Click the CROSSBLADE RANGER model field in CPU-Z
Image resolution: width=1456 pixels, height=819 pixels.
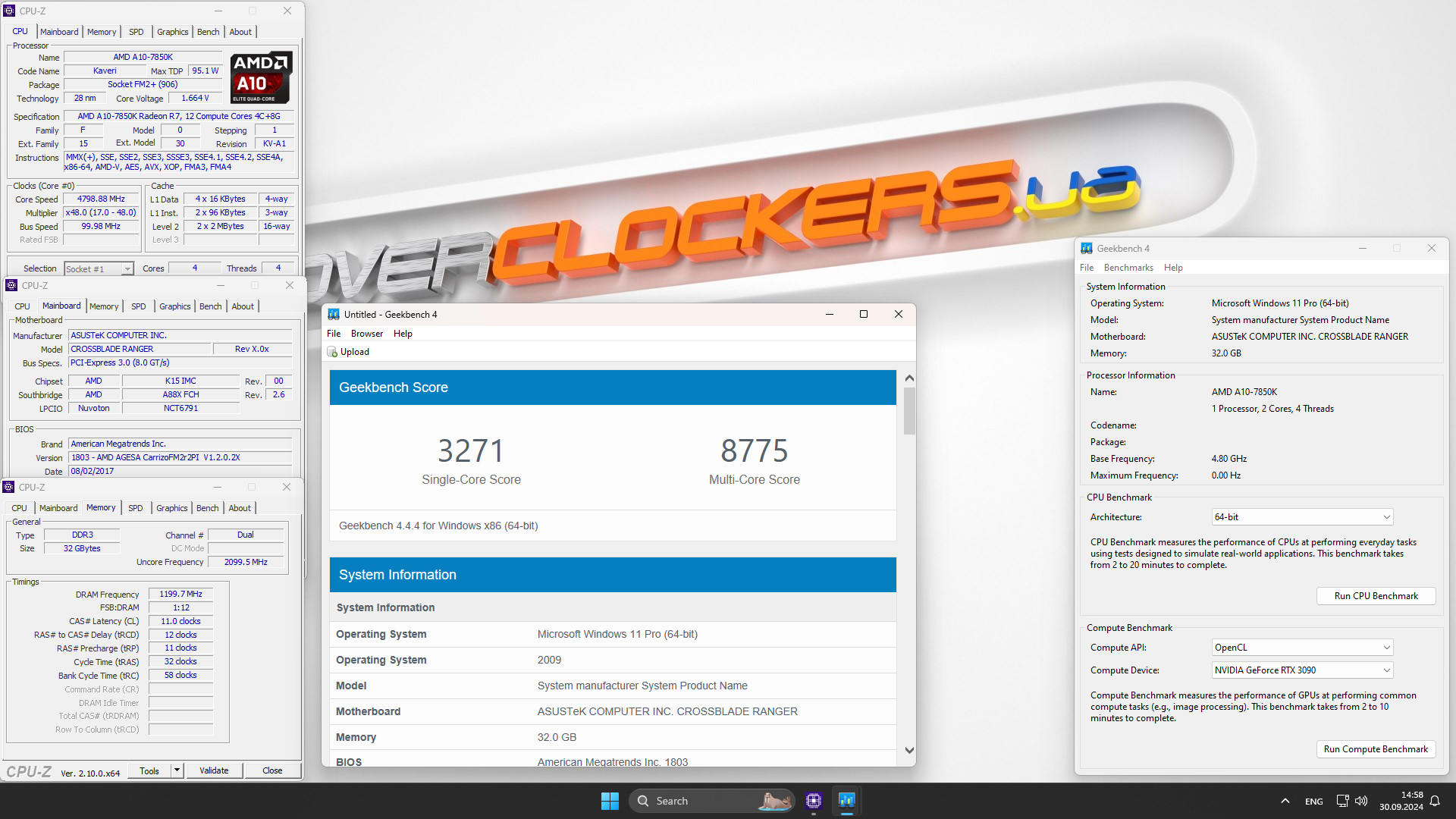coord(139,350)
